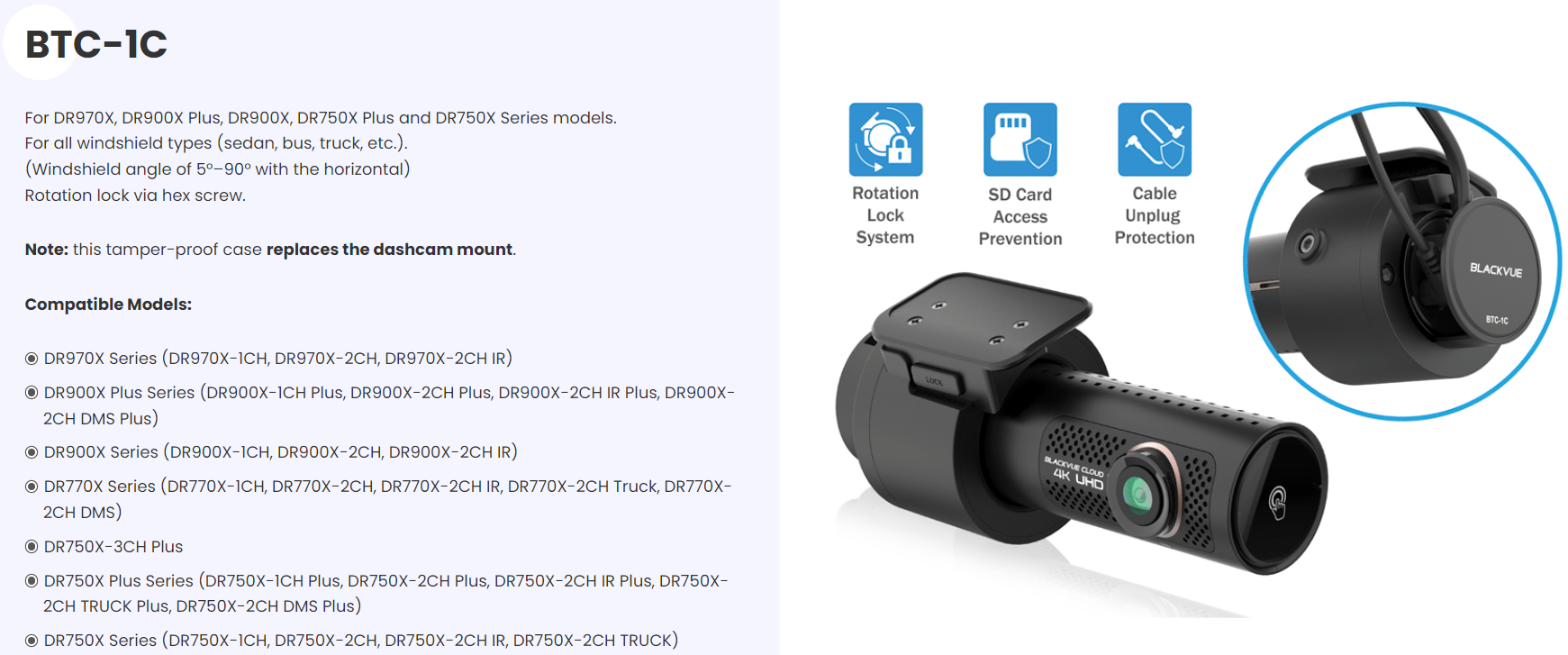Viewport: 1568px width, 655px height.
Task: Select the DR900X Plus Series bullet
Action: coord(32,393)
